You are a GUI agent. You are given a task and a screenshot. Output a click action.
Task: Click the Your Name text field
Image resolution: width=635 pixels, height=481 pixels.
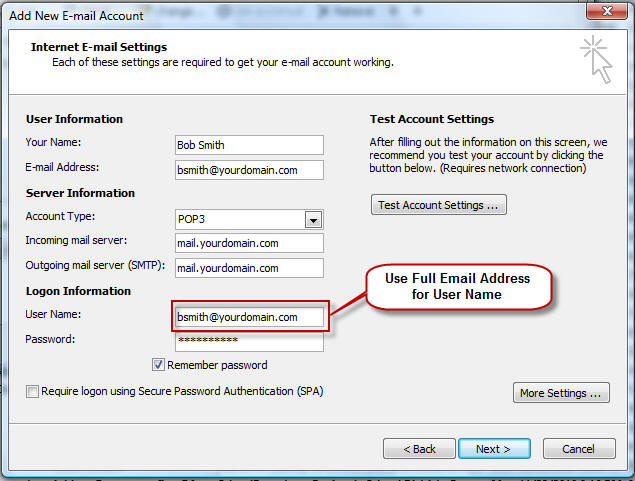249,145
